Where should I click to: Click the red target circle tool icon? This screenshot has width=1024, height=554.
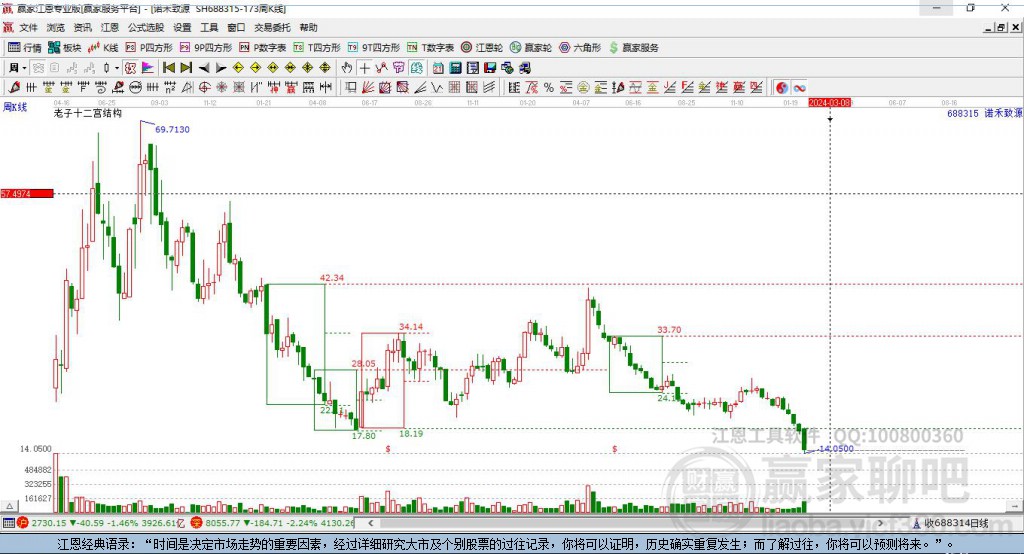pyautogui.click(x=204, y=88)
